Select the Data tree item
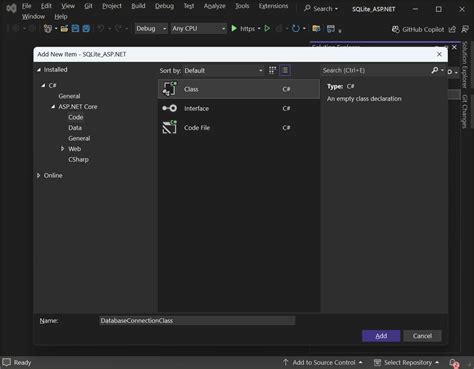 [75, 128]
